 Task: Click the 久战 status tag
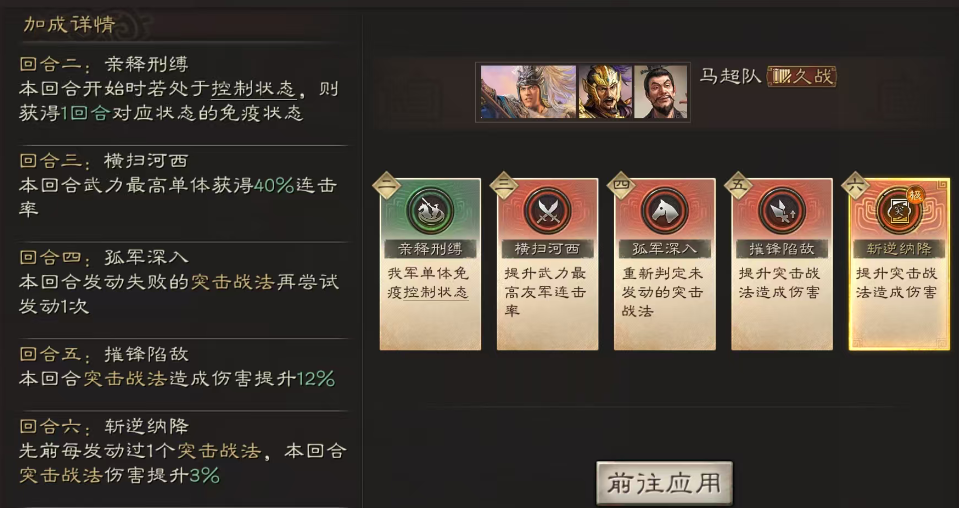pos(802,76)
